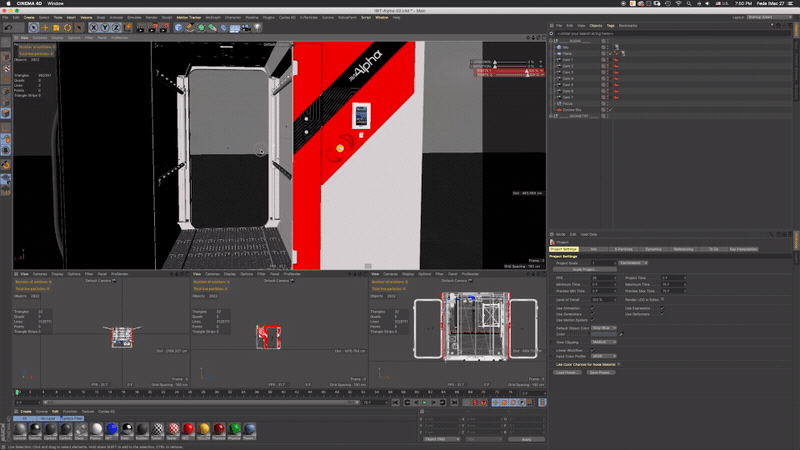
Task: Toggle Z axis lock
Action: point(116,28)
